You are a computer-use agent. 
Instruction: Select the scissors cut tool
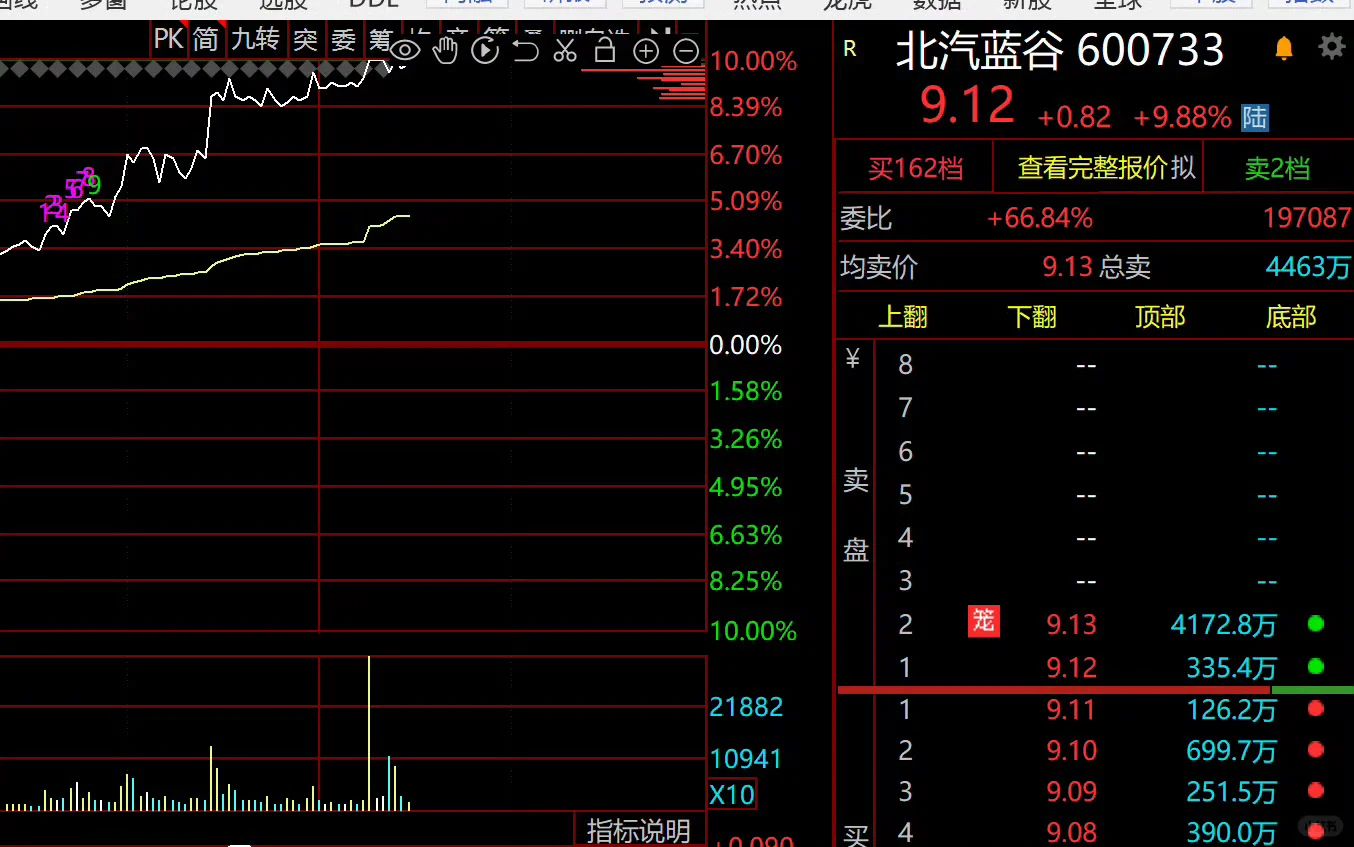(x=565, y=49)
